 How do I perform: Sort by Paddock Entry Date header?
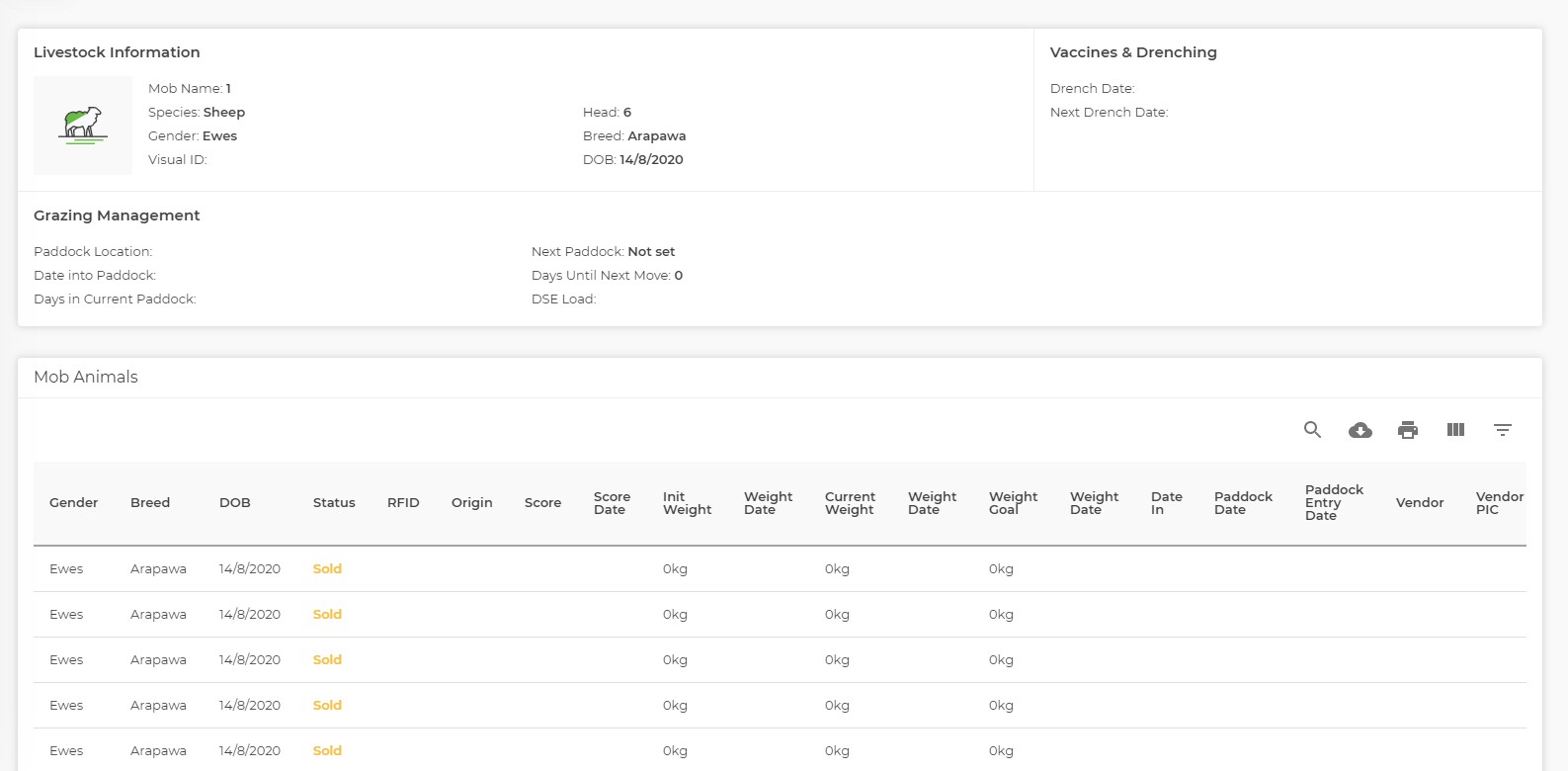tap(1334, 503)
